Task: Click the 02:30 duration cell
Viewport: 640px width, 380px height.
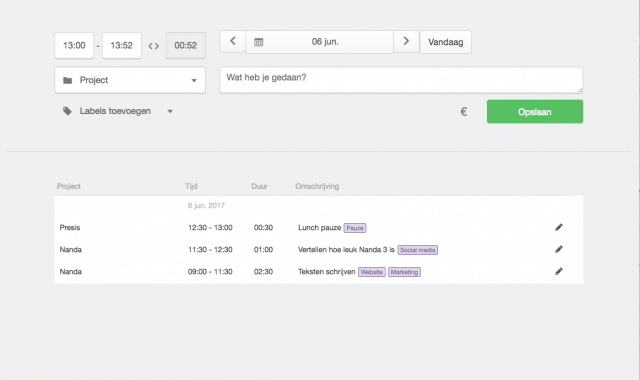Action: [263, 271]
